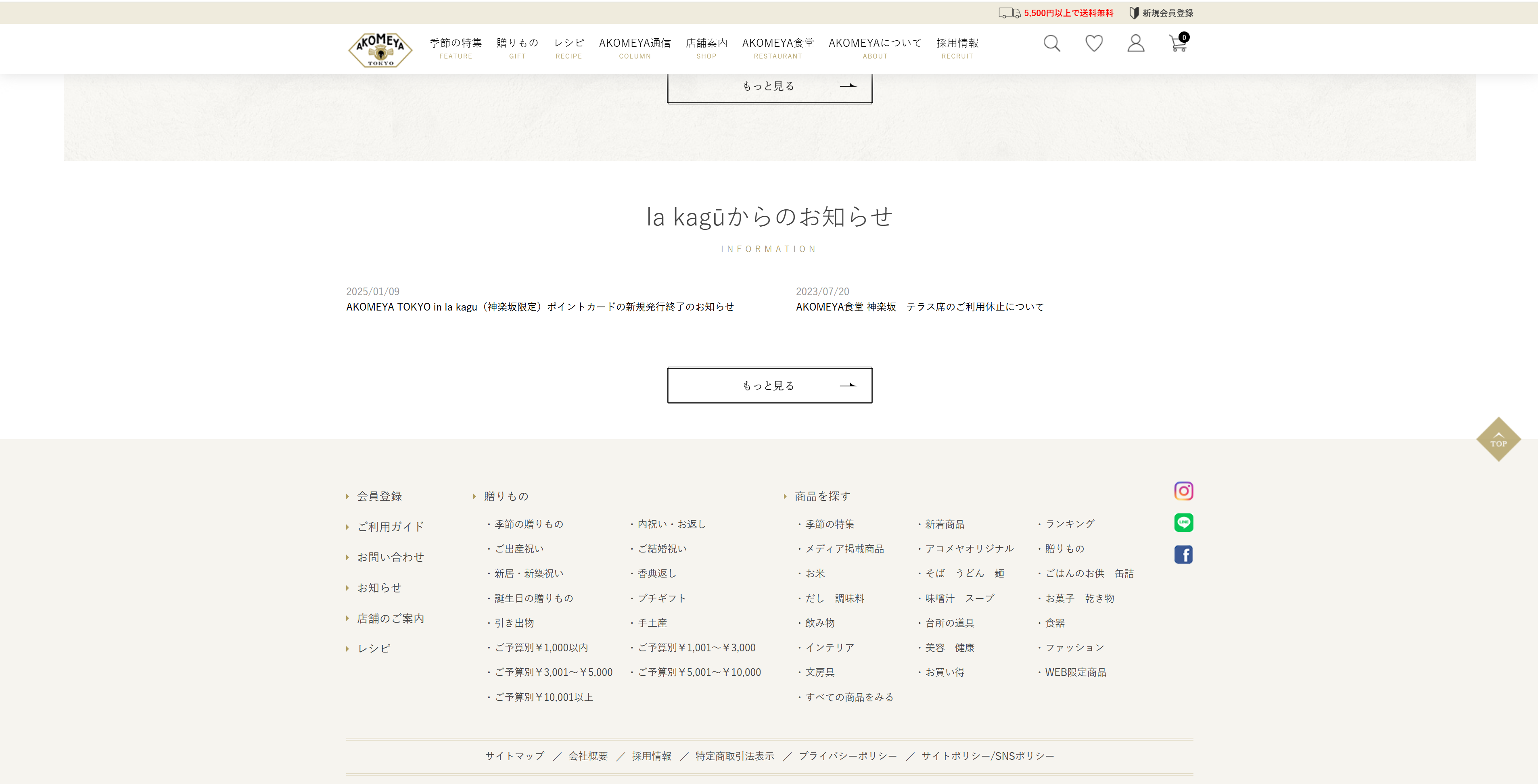Click ご出産祝い footer link

519,549
